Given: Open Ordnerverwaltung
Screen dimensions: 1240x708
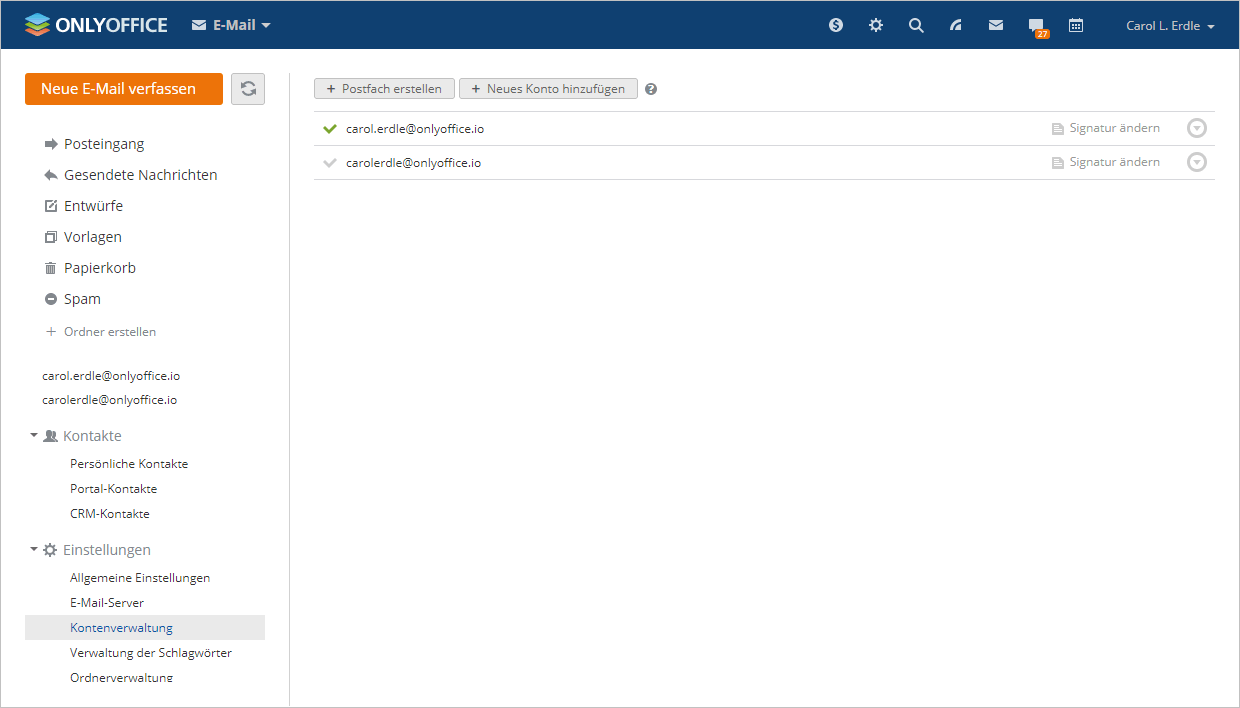Looking at the screenshot, I should [x=122, y=678].
